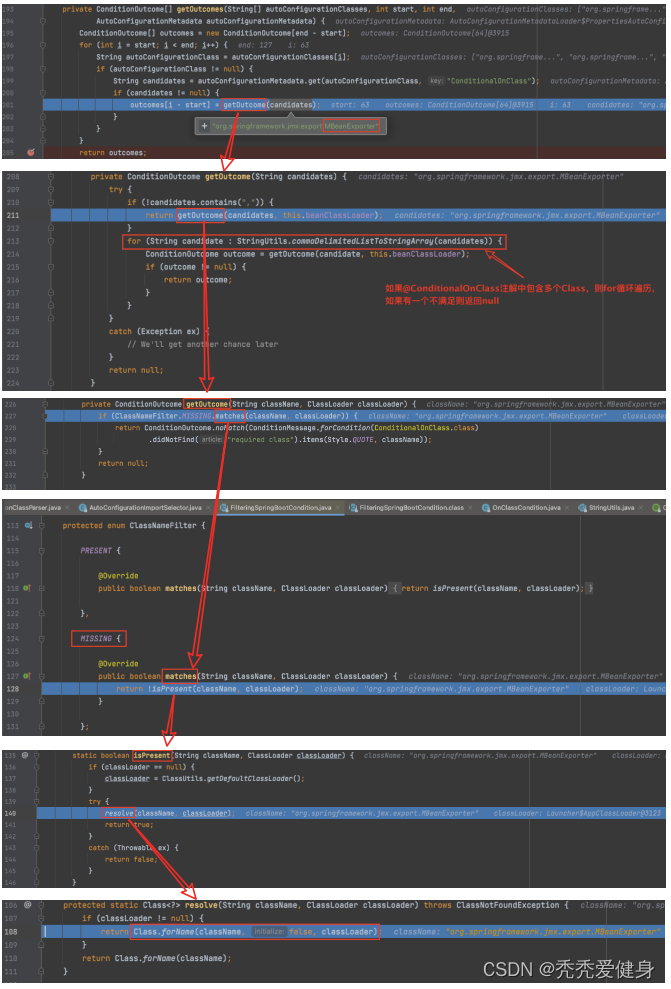Image resolution: width=671 pixels, height=989 pixels.
Task: Switch to the StringUtils.java tab
Action: pos(610,508)
